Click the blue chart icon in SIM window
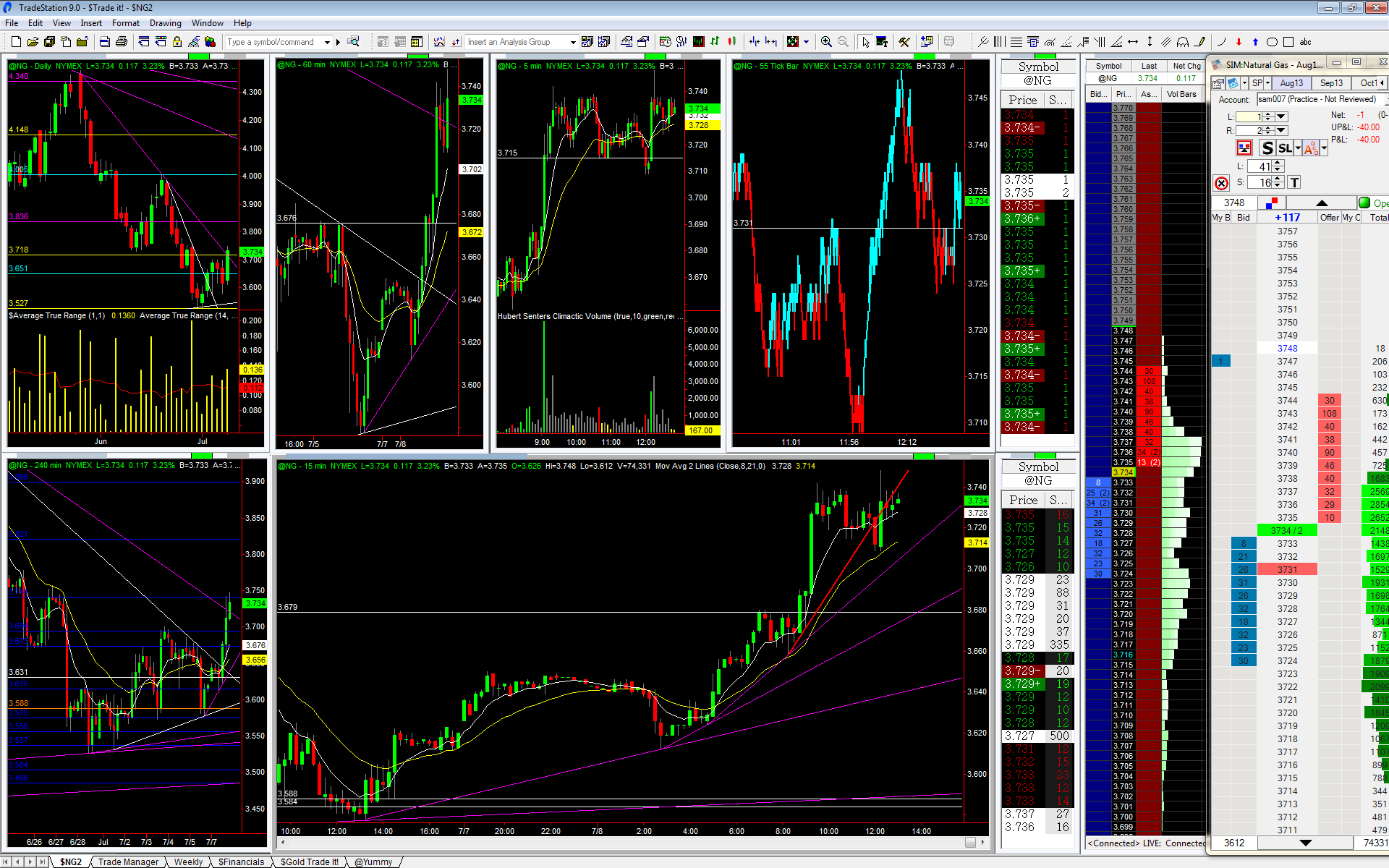Viewport: 1389px width, 868px height. point(1233,83)
